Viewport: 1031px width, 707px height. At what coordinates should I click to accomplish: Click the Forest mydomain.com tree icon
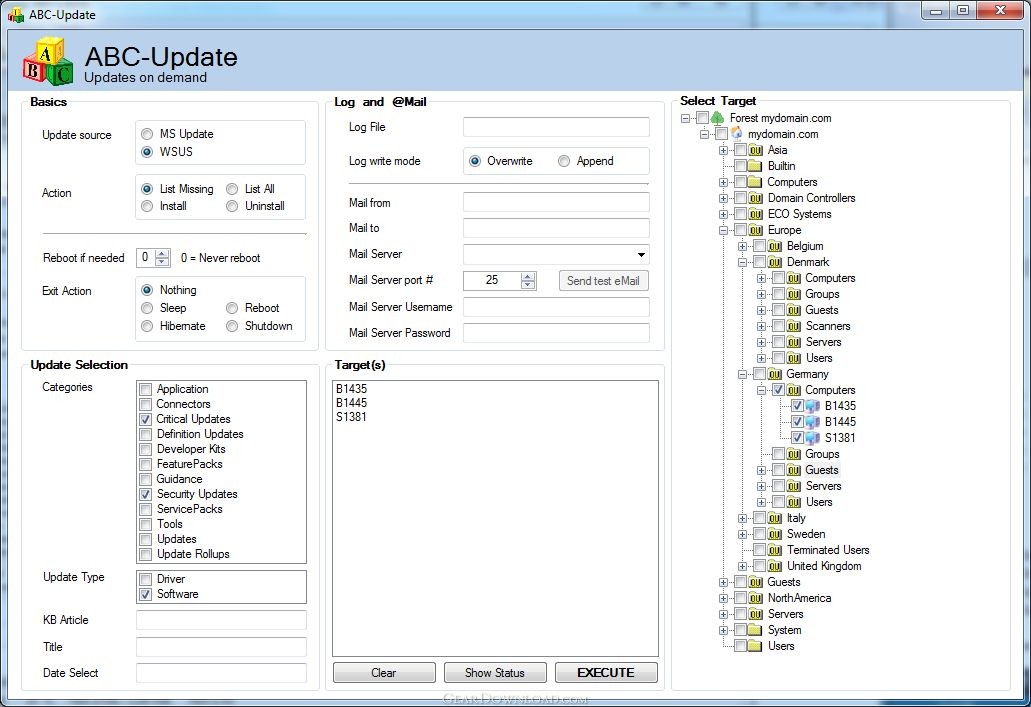coord(717,118)
